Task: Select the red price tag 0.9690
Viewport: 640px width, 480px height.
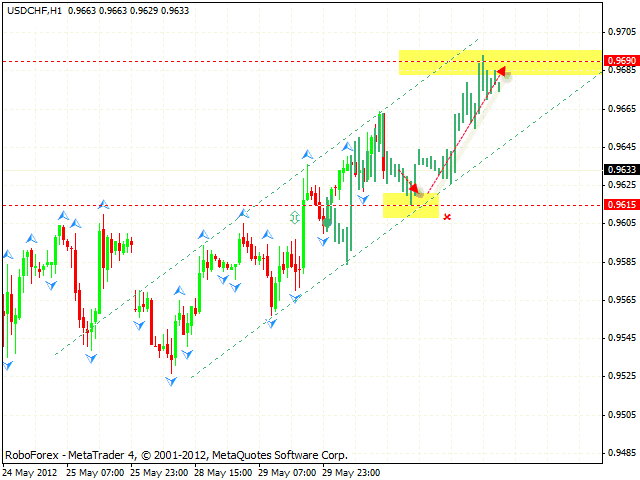Action: [620, 61]
